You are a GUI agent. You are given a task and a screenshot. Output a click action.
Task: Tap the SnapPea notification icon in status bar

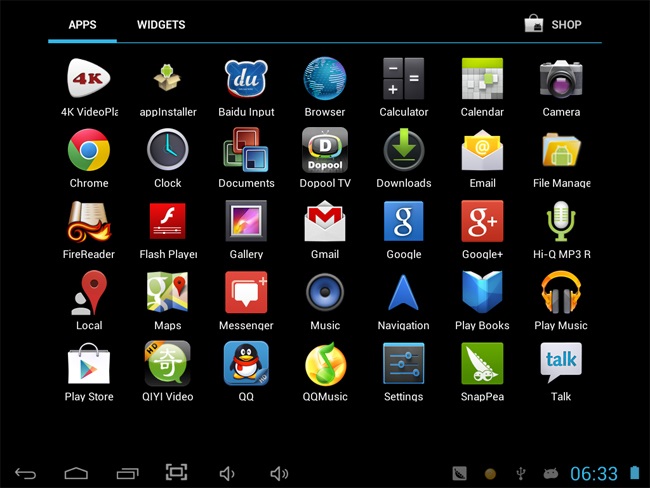[x=459, y=473]
